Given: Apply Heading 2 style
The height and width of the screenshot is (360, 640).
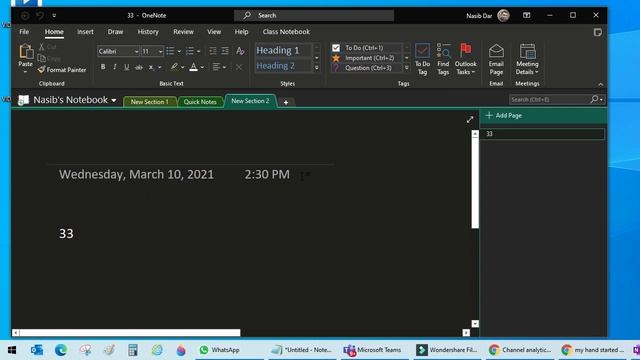Looking at the screenshot, I should (x=284, y=66).
